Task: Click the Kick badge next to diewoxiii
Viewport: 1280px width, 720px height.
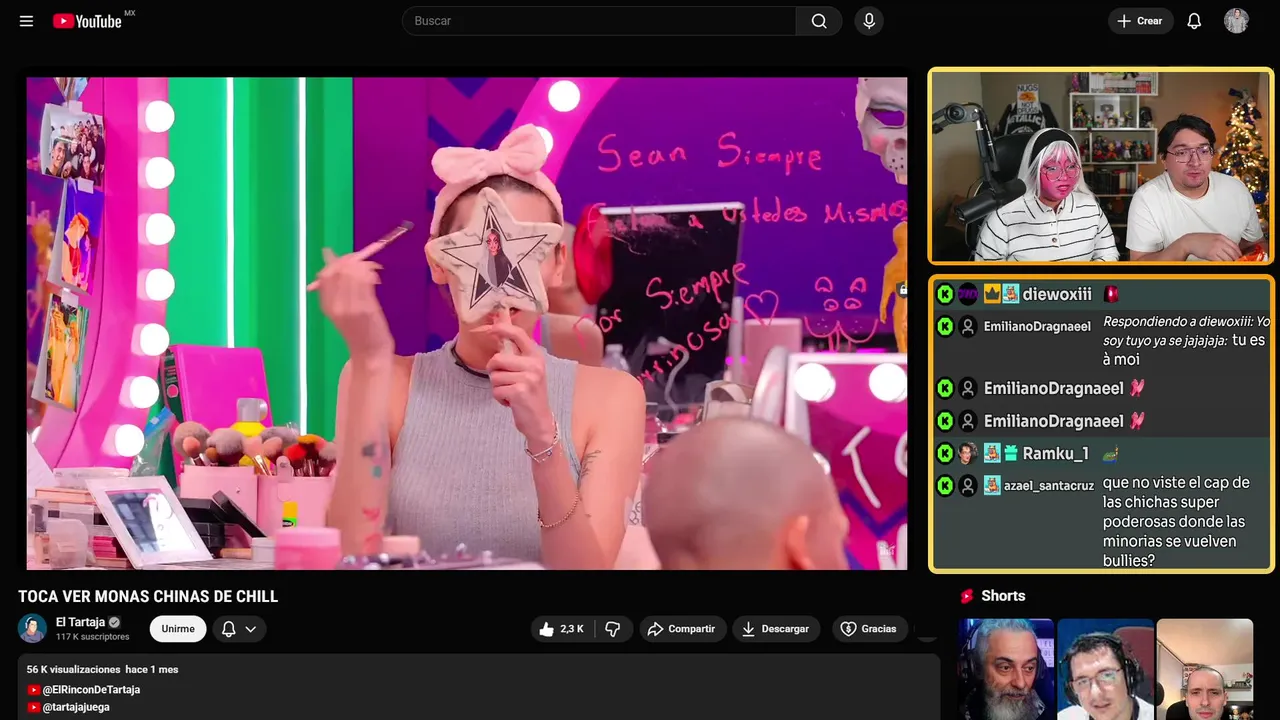Action: tap(945, 294)
